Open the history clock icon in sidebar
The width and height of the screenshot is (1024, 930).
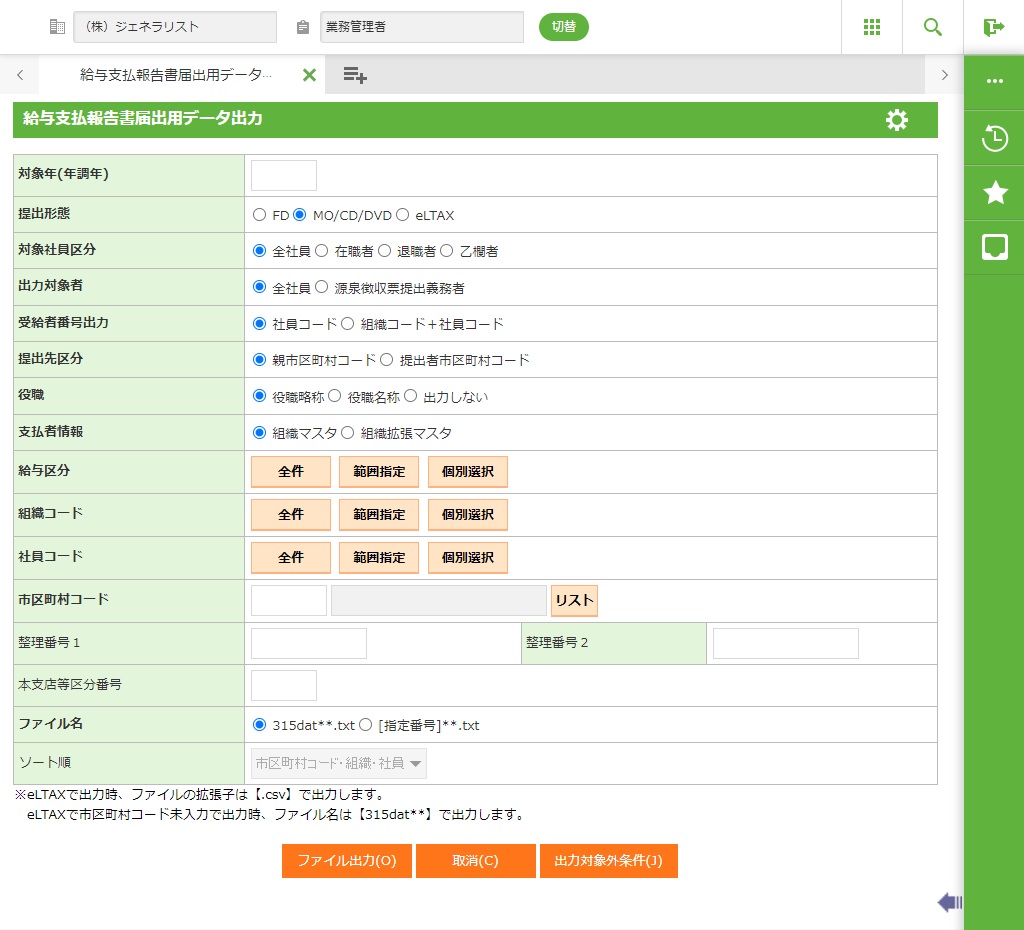[x=994, y=138]
